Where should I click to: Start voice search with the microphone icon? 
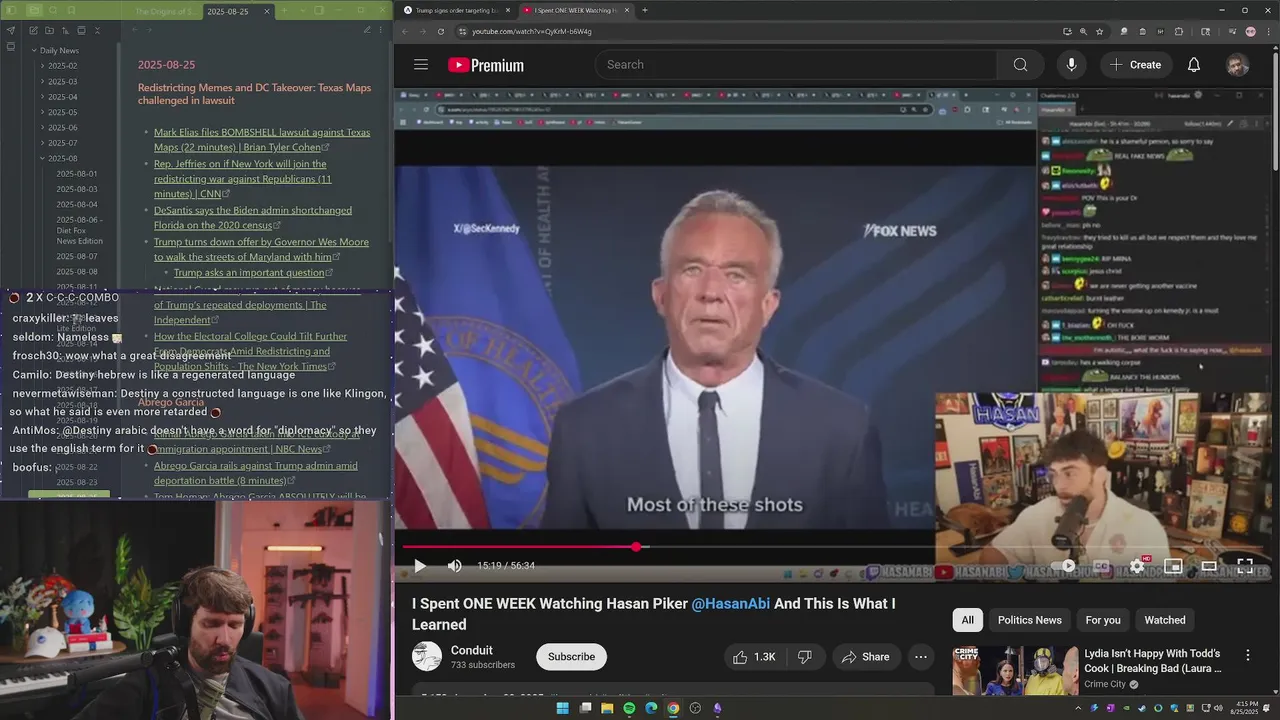coord(1071,65)
